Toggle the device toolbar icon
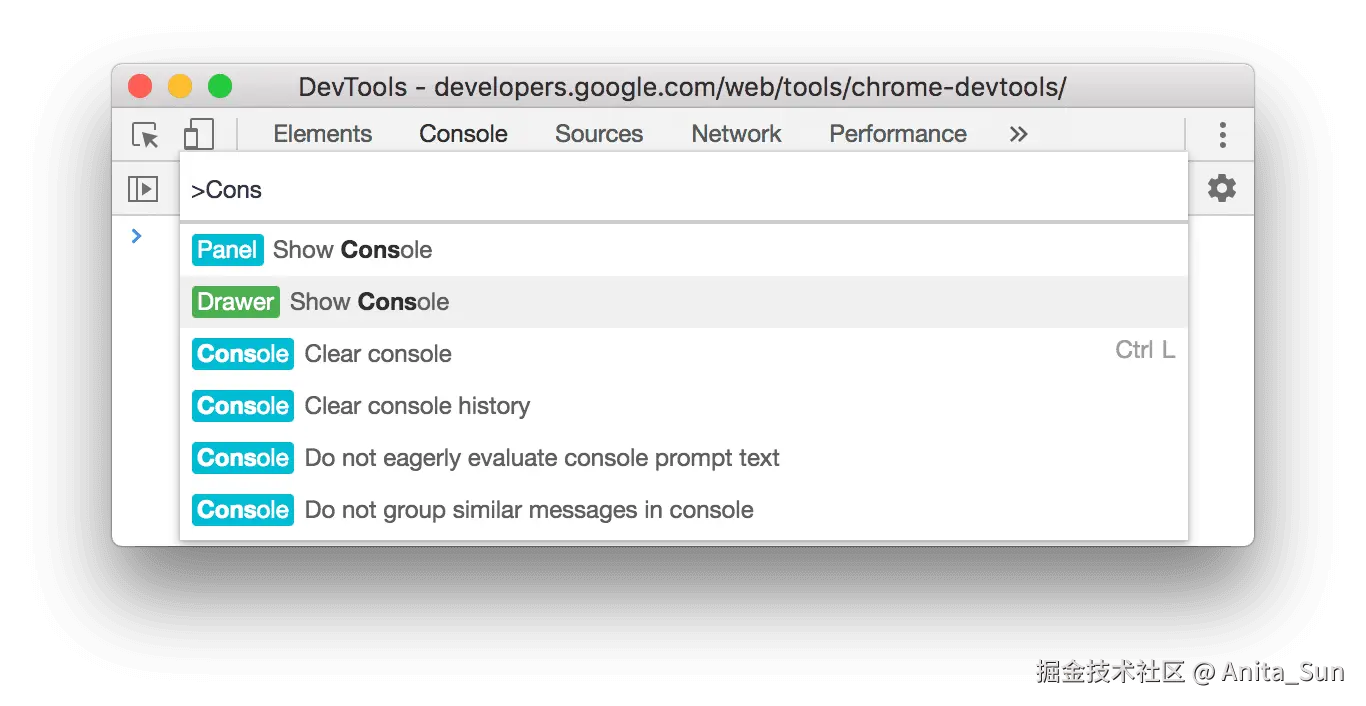This screenshot has height=706, width=1366. [x=199, y=135]
